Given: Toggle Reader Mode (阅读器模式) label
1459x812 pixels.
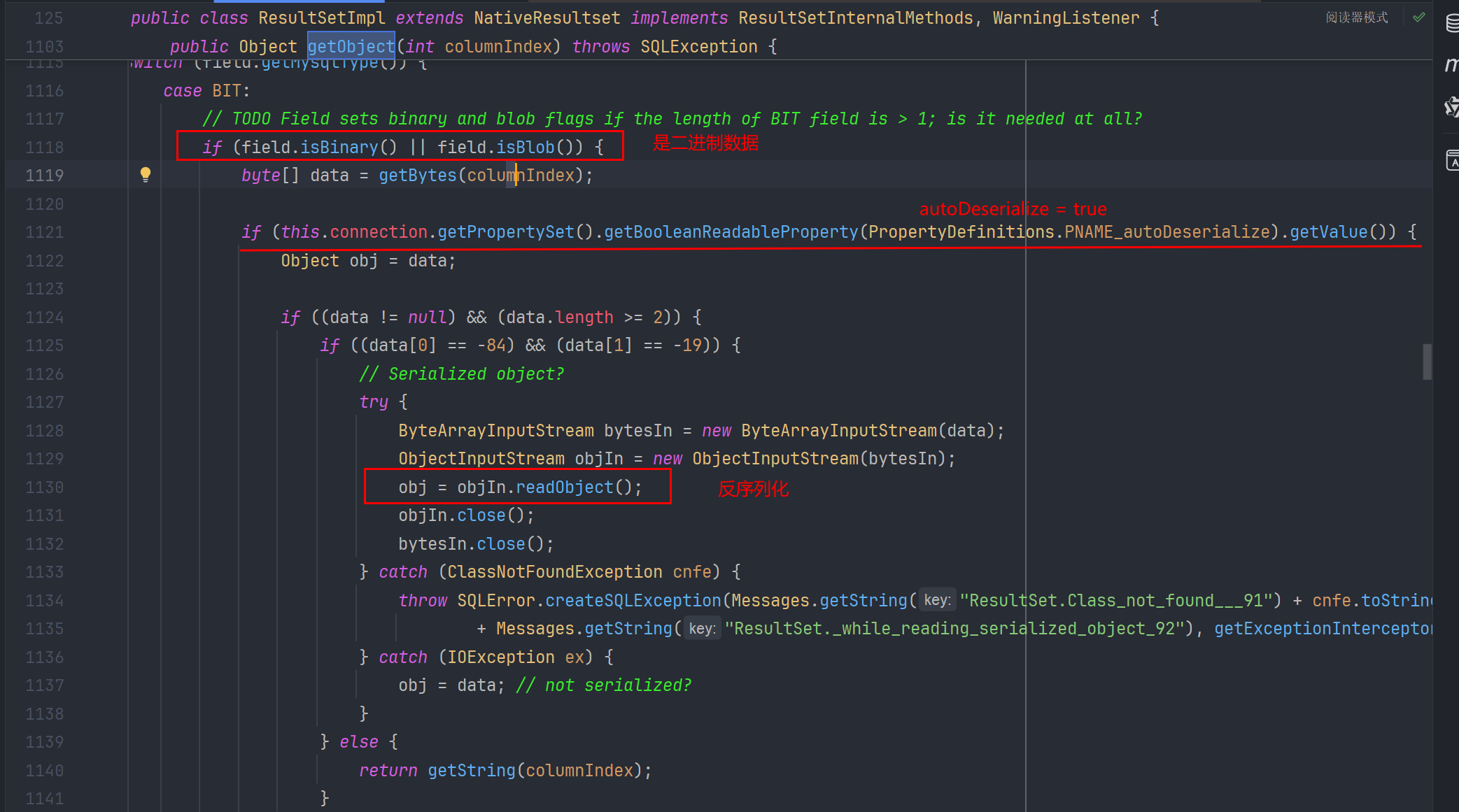Looking at the screenshot, I should point(1356,17).
